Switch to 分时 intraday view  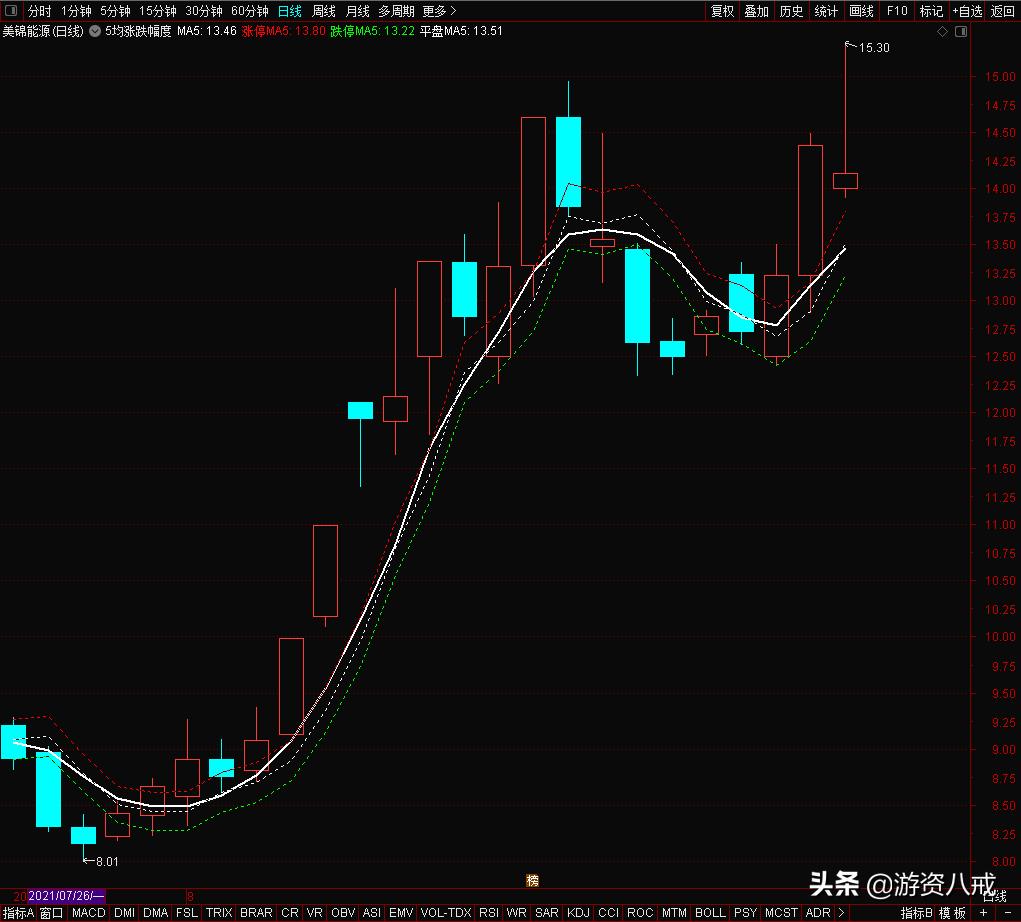tap(40, 11)
